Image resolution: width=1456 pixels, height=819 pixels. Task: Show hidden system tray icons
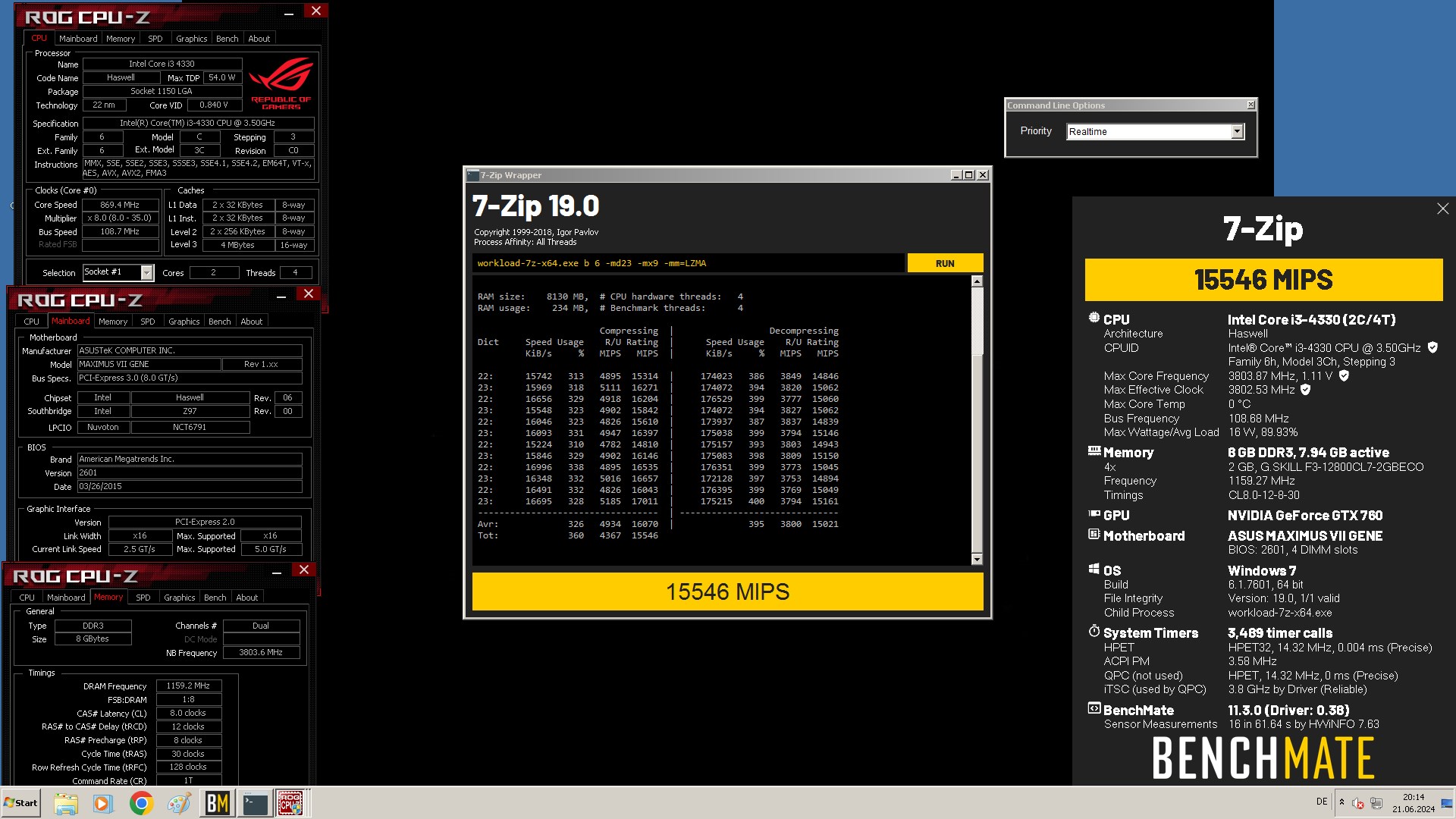(1341, 802)
